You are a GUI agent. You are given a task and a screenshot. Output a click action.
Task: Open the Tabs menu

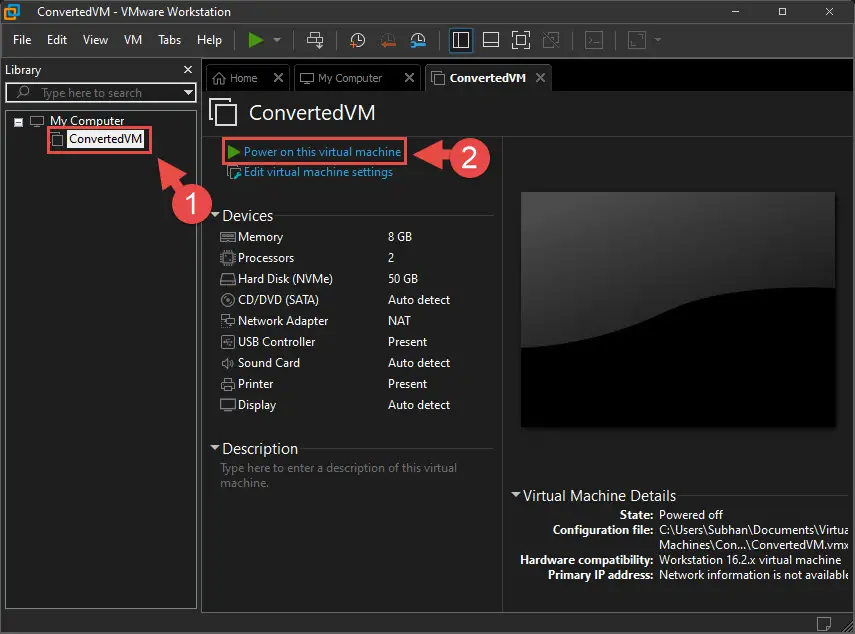(170, 40)
